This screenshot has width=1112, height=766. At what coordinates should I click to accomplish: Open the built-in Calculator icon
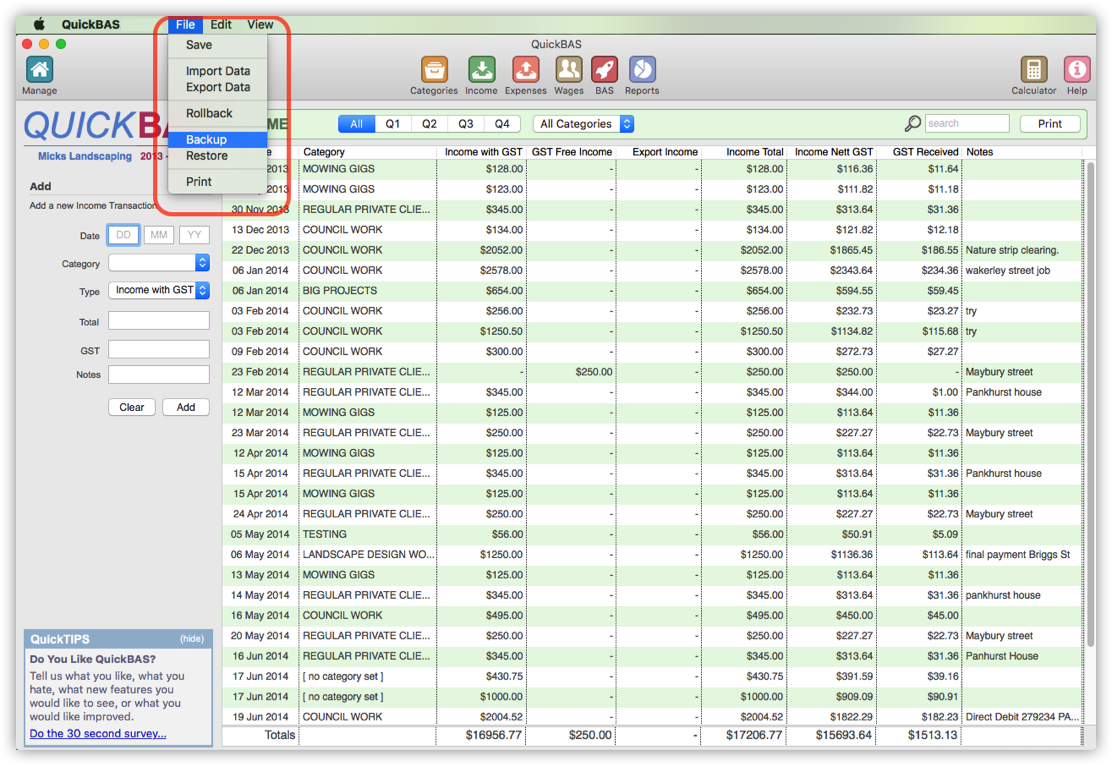[1034, 68]
